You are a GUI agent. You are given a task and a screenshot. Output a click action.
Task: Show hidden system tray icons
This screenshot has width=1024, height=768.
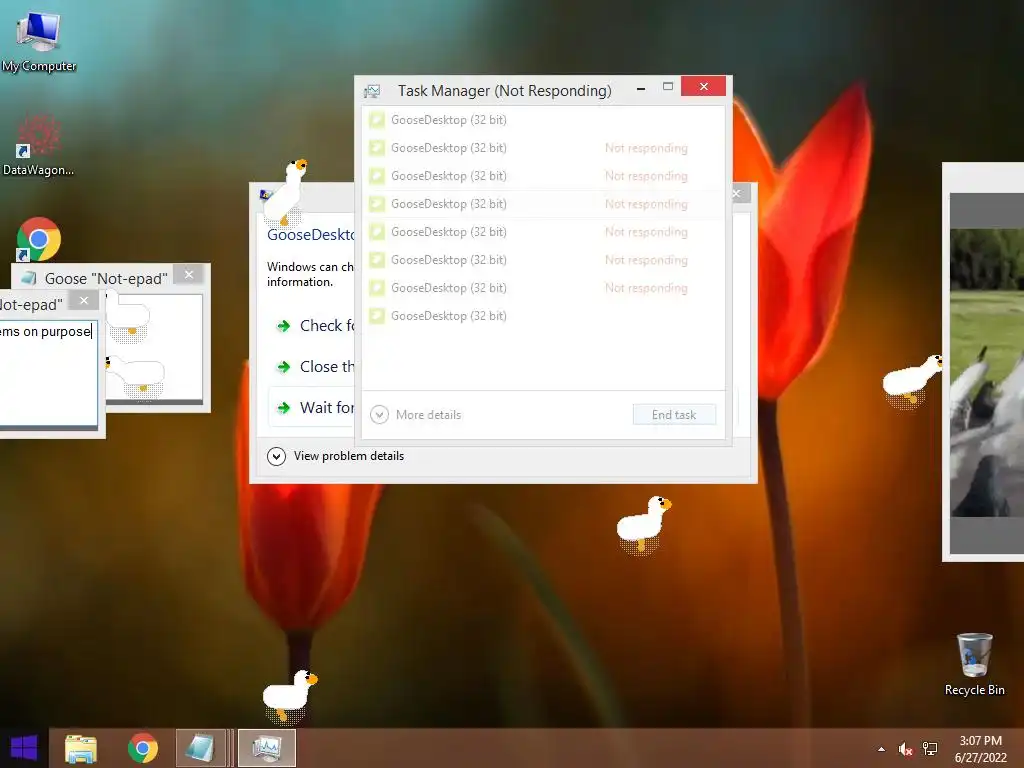coord(882,749)
